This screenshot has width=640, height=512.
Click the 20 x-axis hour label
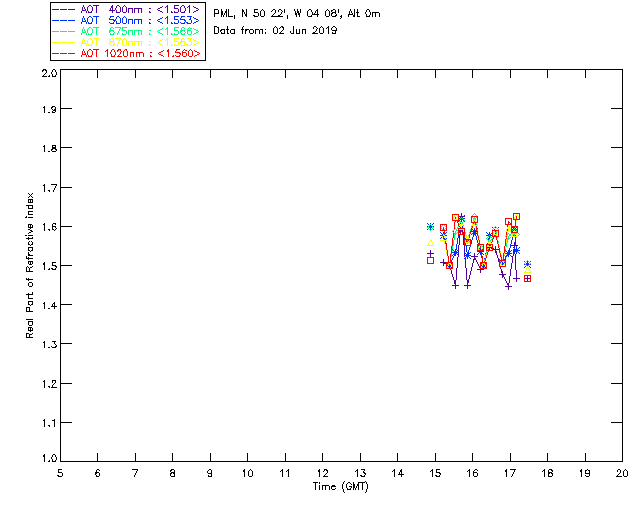click(x=622, y=473)
